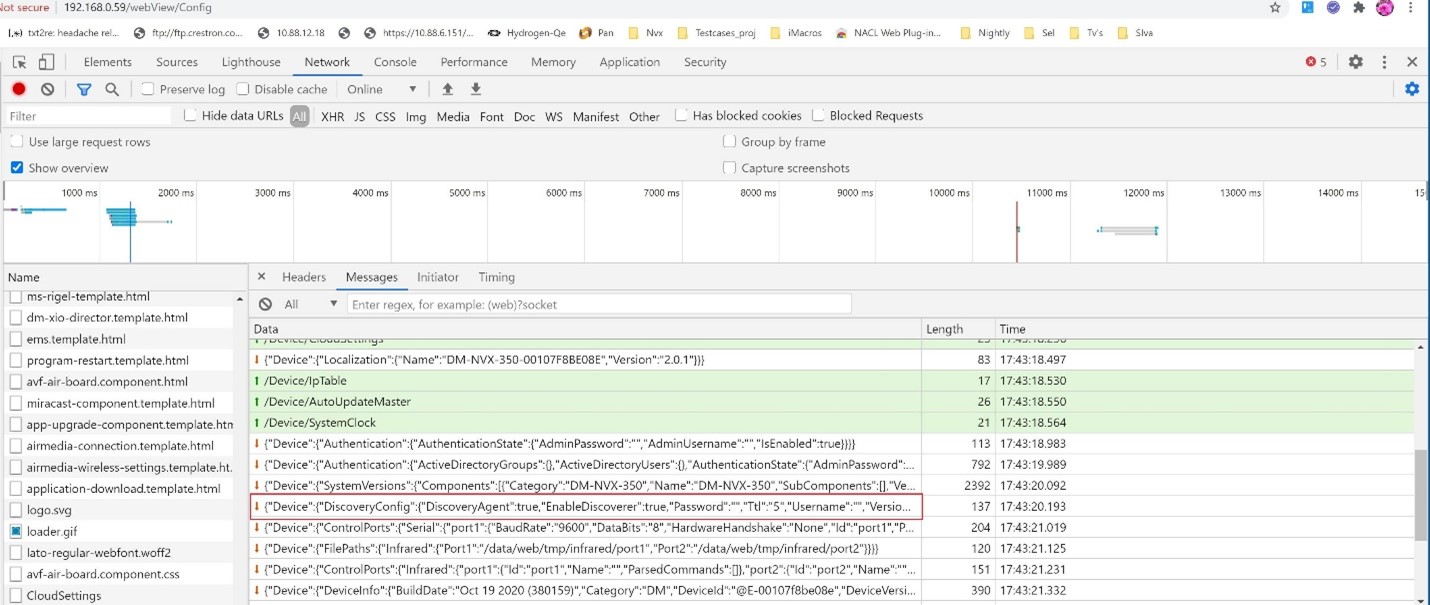Enable the Preserve log checkbox

point(147,89)
